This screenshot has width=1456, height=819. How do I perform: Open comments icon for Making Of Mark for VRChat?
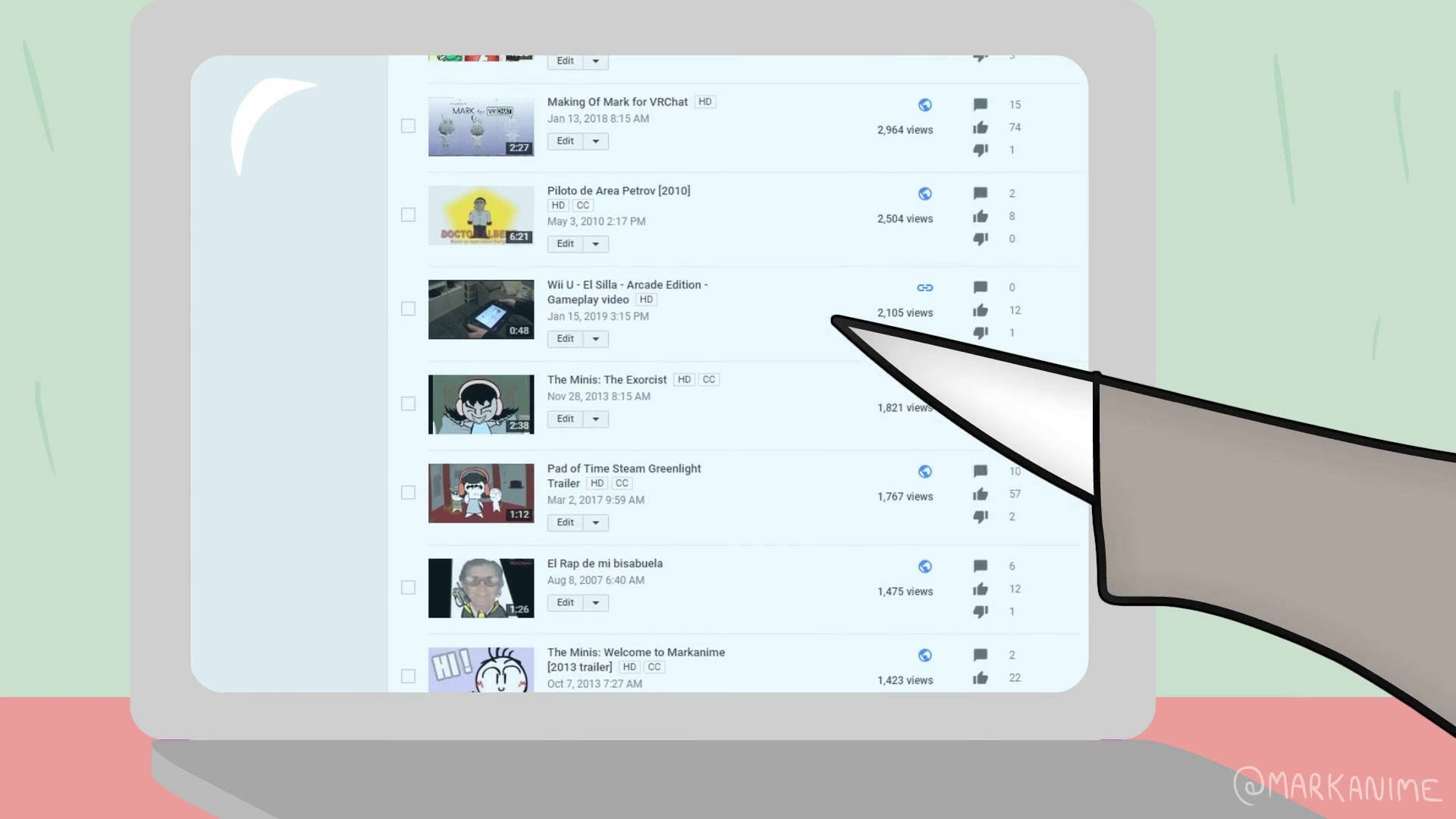tap(980, 105)
